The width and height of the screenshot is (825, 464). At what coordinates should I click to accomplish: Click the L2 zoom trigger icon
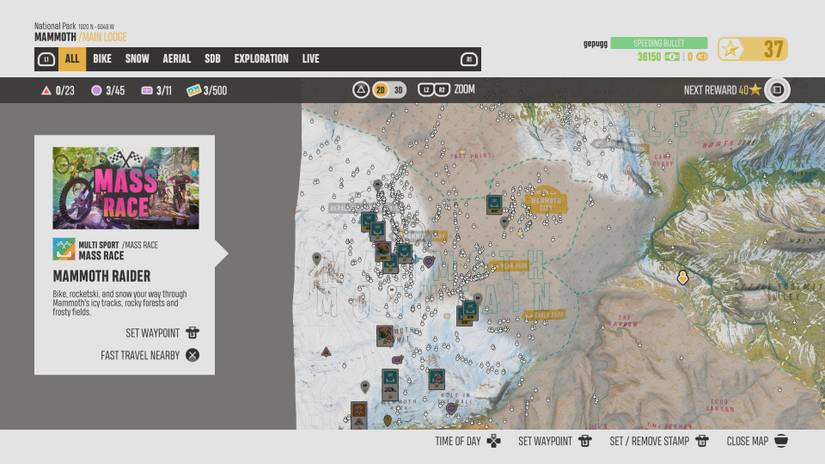pyautogui.click(x=426, y=90)
